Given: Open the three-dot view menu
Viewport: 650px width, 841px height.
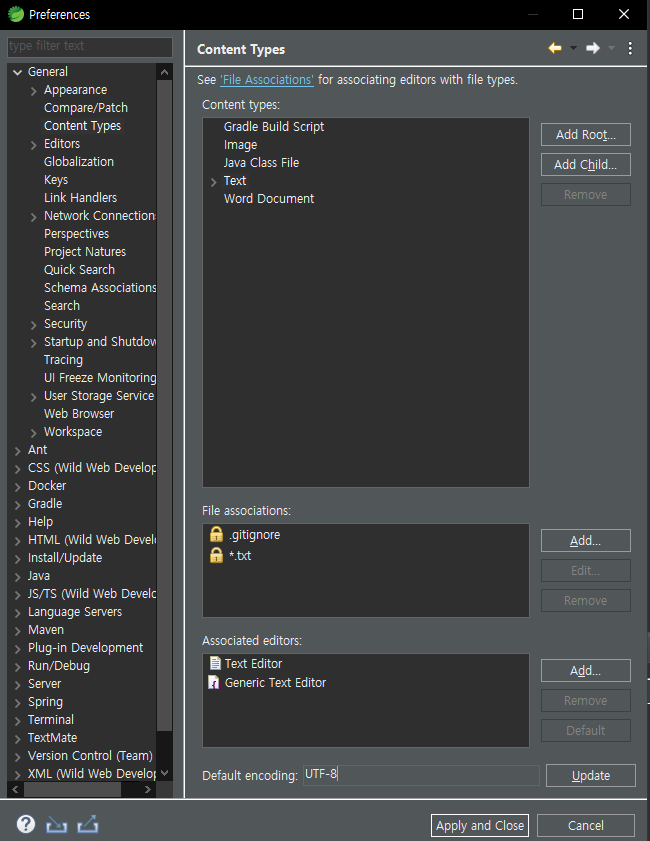Looking at the screenshot, I should (x=630, y=48).
